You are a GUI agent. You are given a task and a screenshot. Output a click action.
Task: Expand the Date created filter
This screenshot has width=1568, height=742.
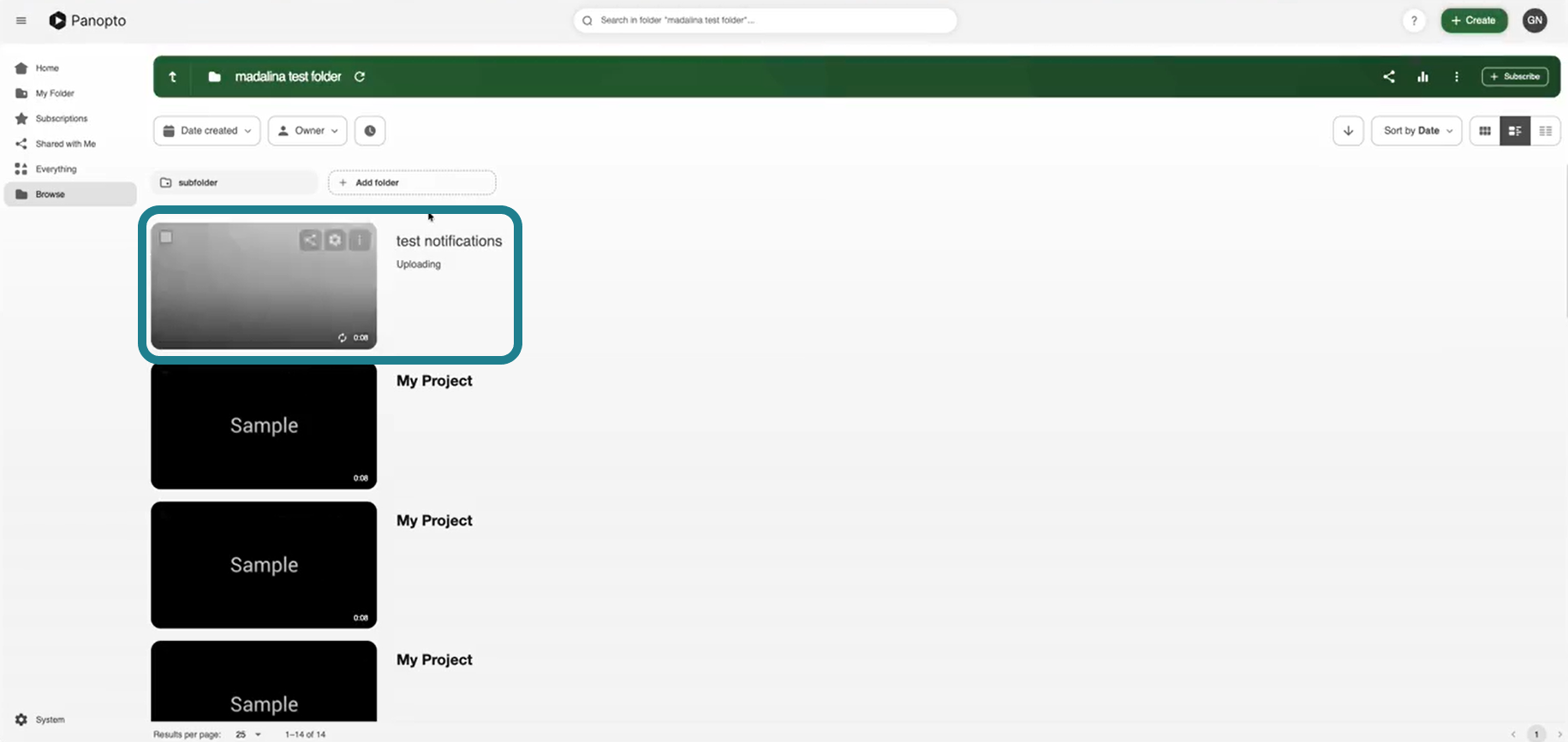pyautogui.click(x=207, y=131)
